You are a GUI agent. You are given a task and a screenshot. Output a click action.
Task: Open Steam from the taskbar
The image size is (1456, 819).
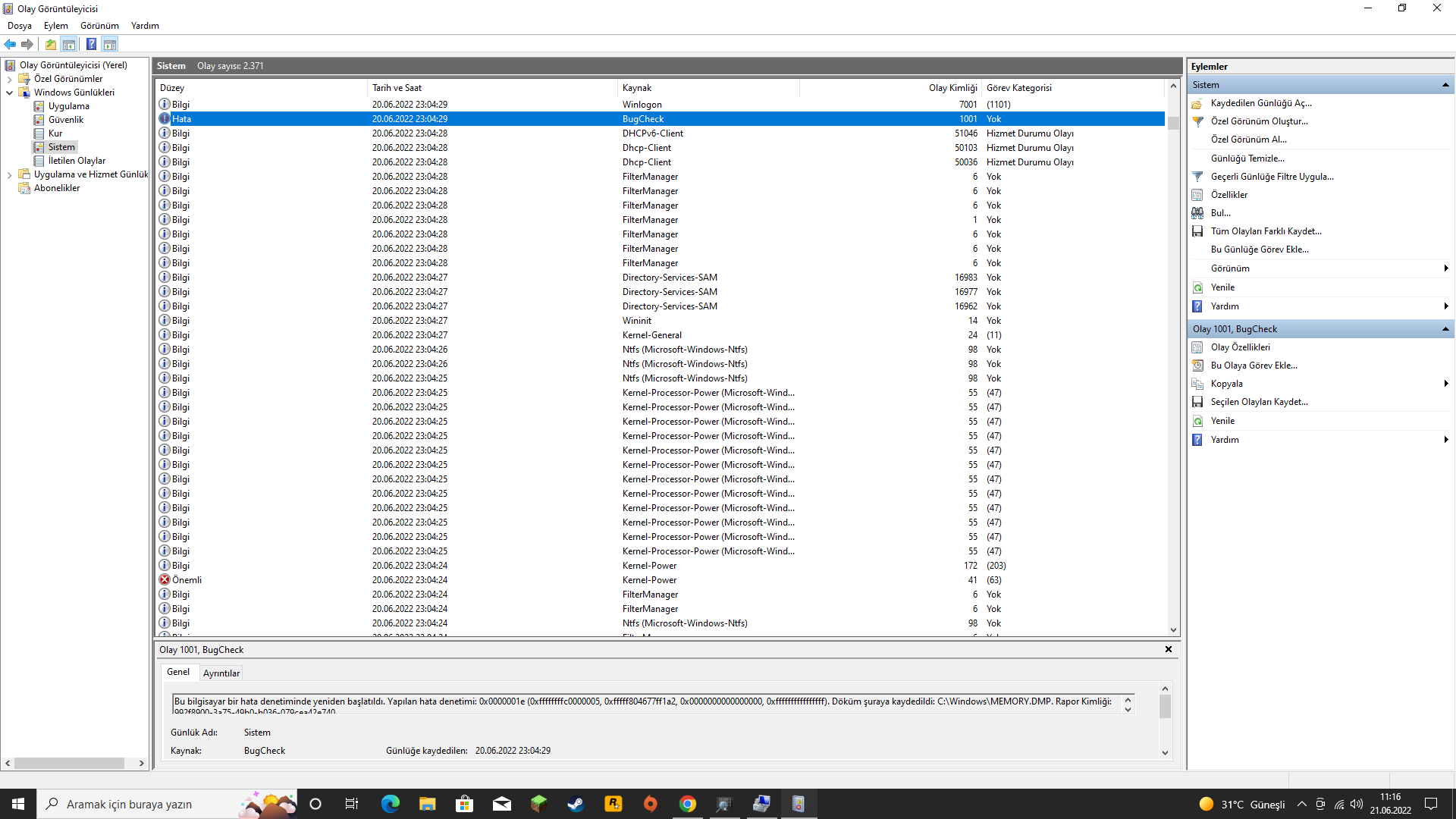[x=576, y=804]
